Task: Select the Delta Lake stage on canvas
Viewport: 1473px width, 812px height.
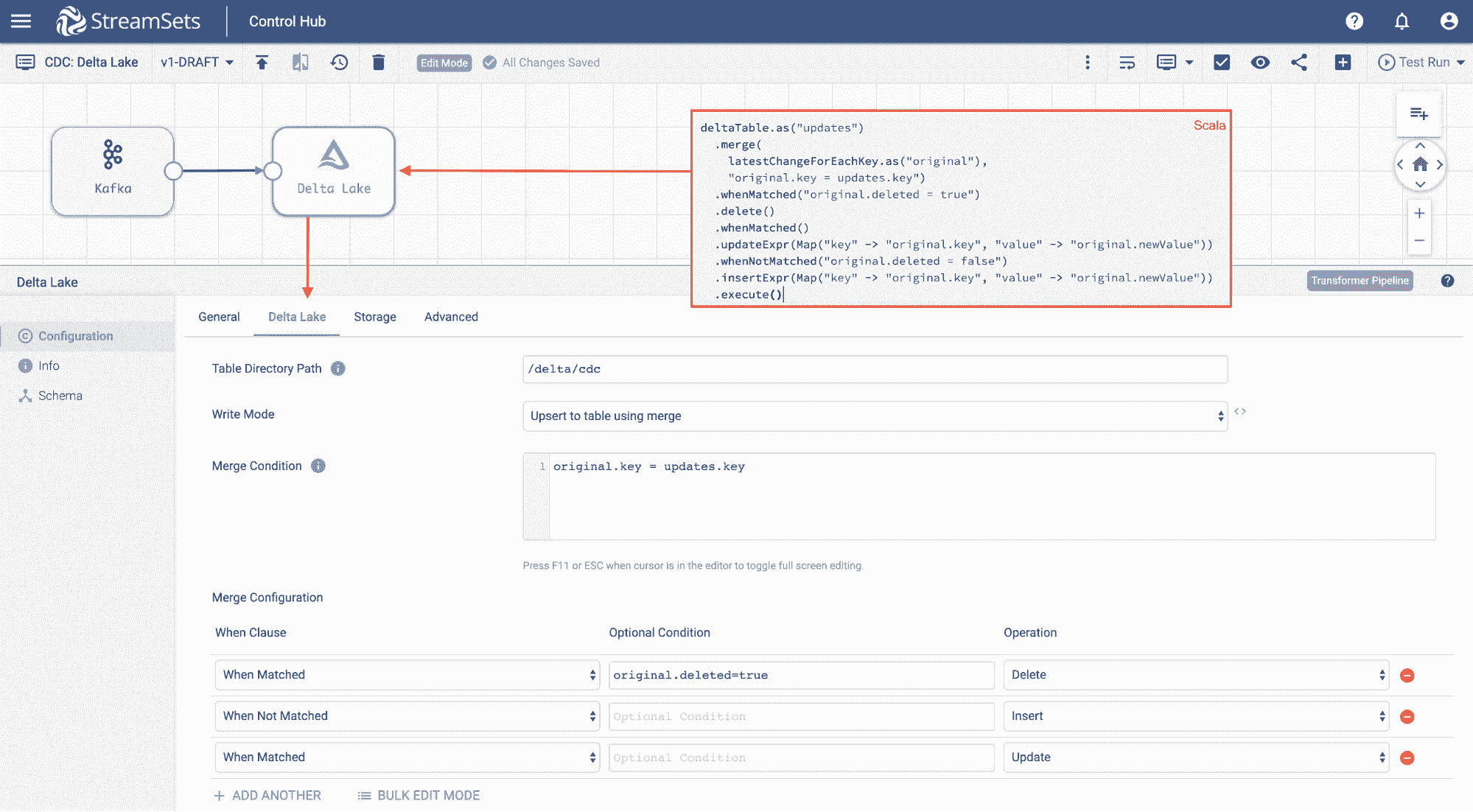Action: pos(333,171)
